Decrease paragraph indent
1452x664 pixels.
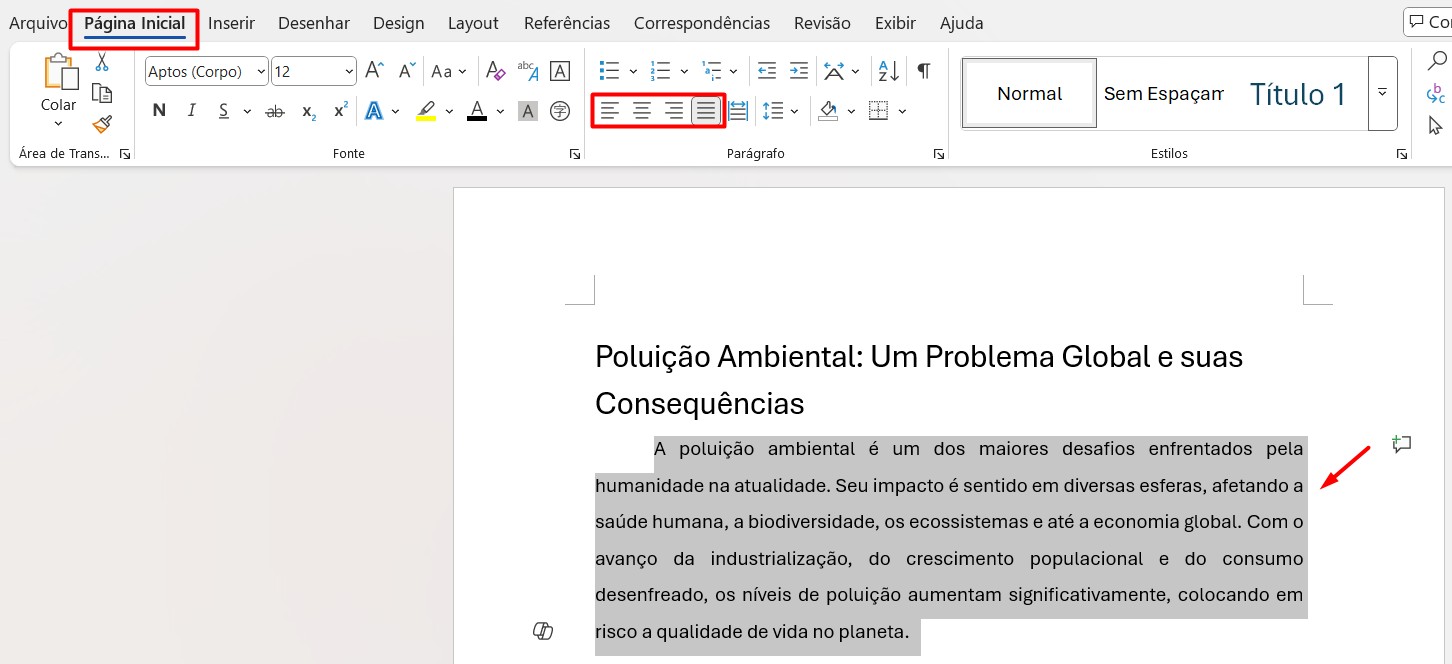point(767,71)
